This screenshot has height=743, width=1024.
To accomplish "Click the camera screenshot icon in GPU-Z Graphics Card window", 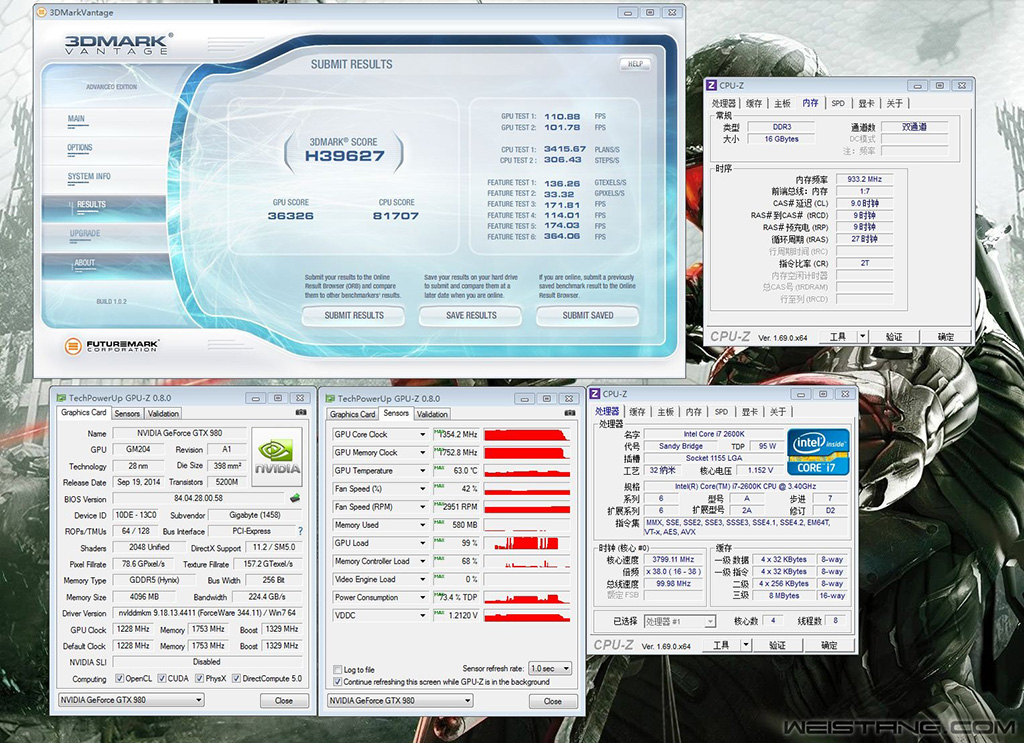I will click(x=301, y=412).
